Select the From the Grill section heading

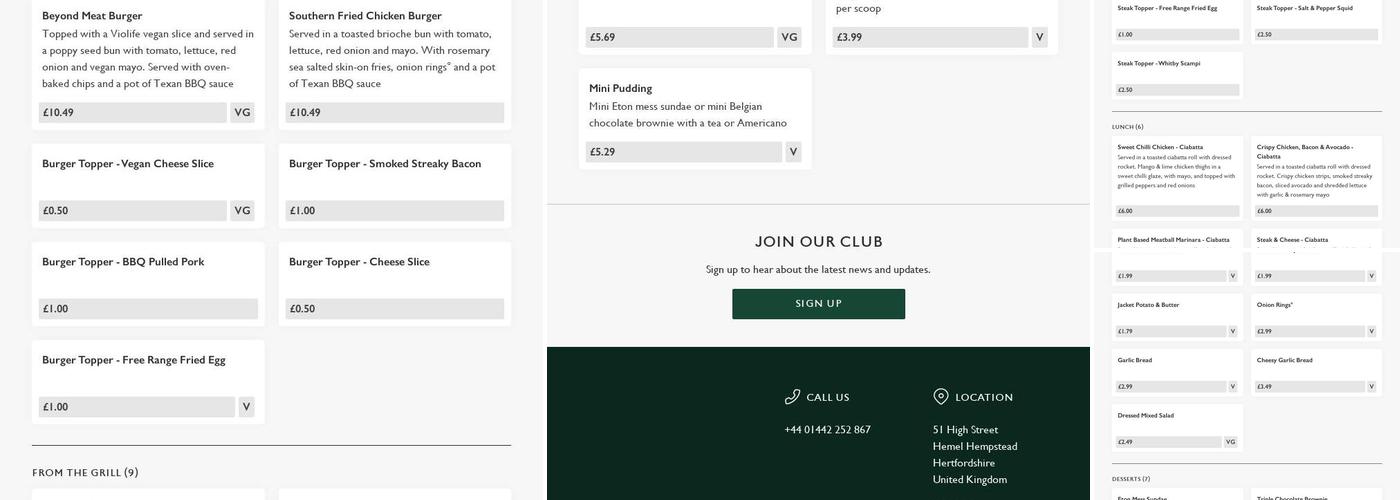(85, 473)
